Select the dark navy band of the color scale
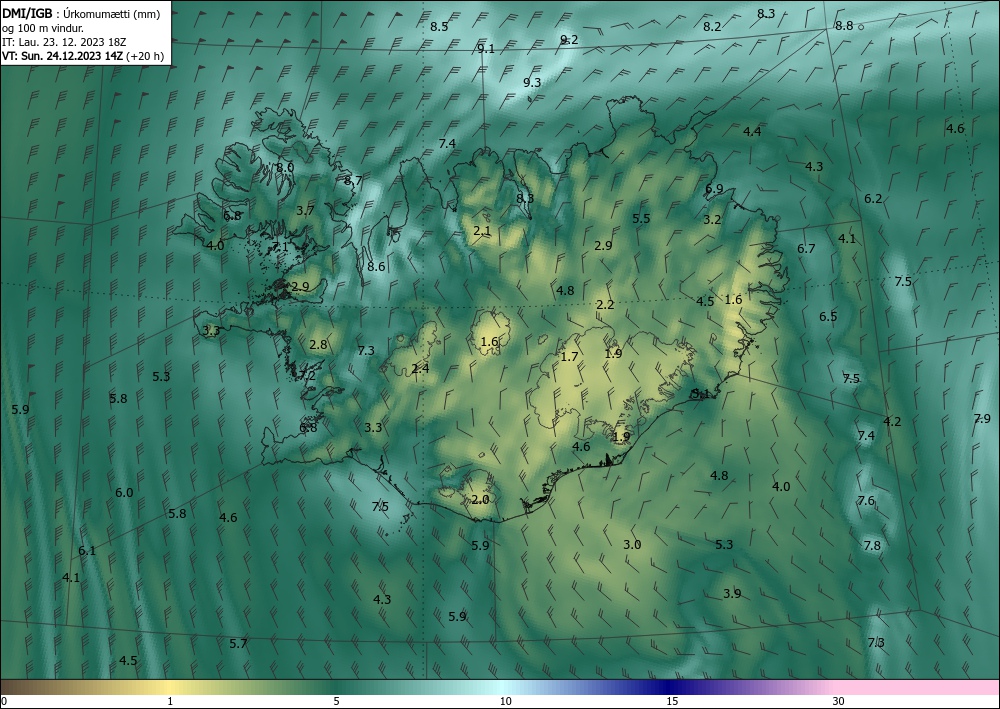The height and width of the screenshot is (709, 1000). [666, 687]
